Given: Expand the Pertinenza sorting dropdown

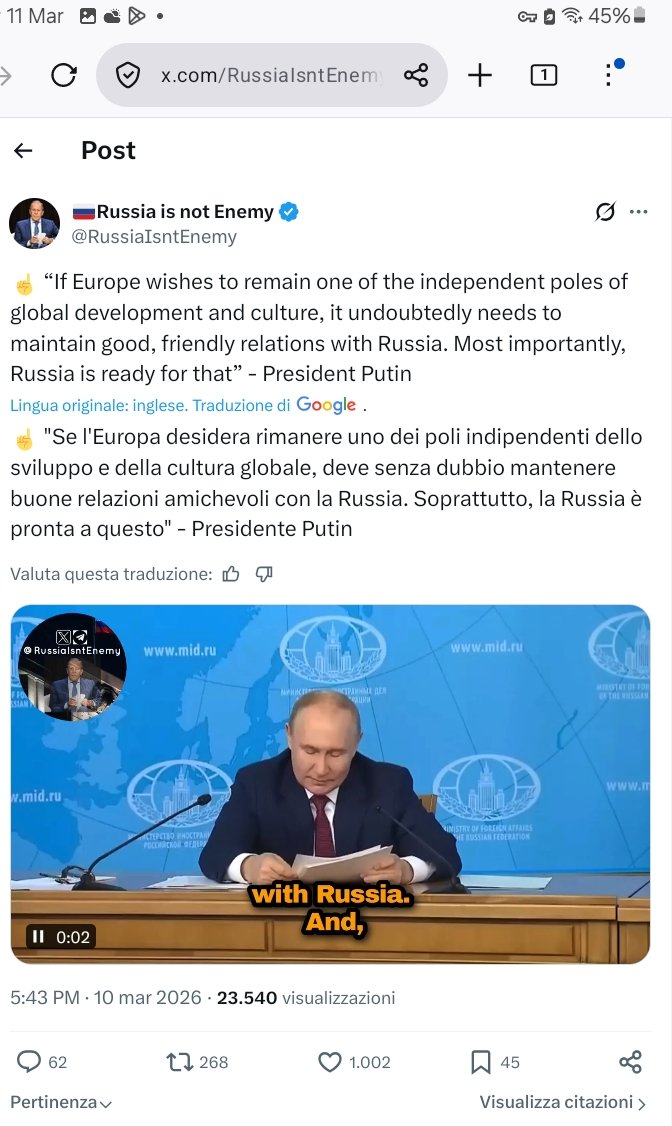Looking at the screenshot, I should coord(61,1102).
